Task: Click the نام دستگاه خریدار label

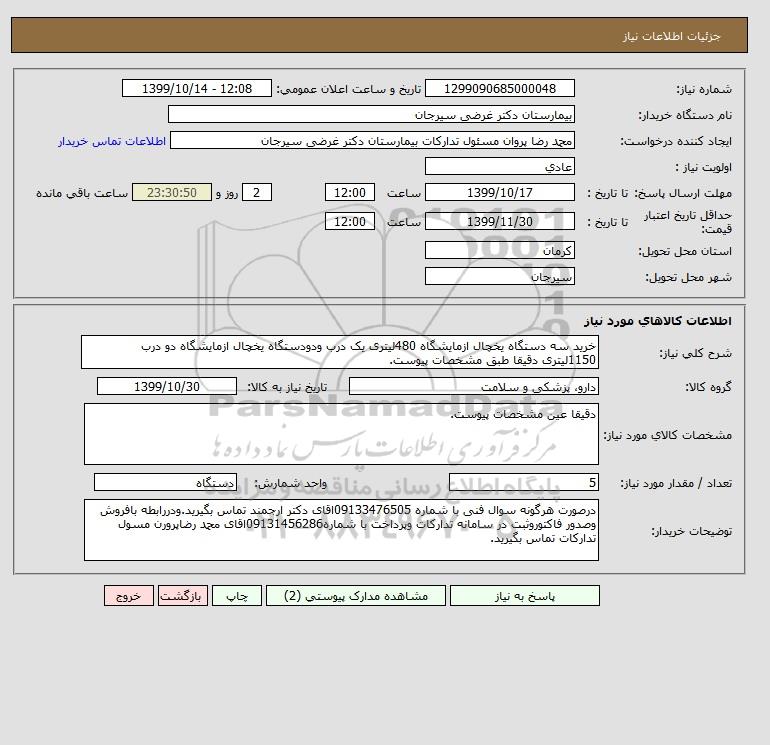Action: click(x=685, y=115)
